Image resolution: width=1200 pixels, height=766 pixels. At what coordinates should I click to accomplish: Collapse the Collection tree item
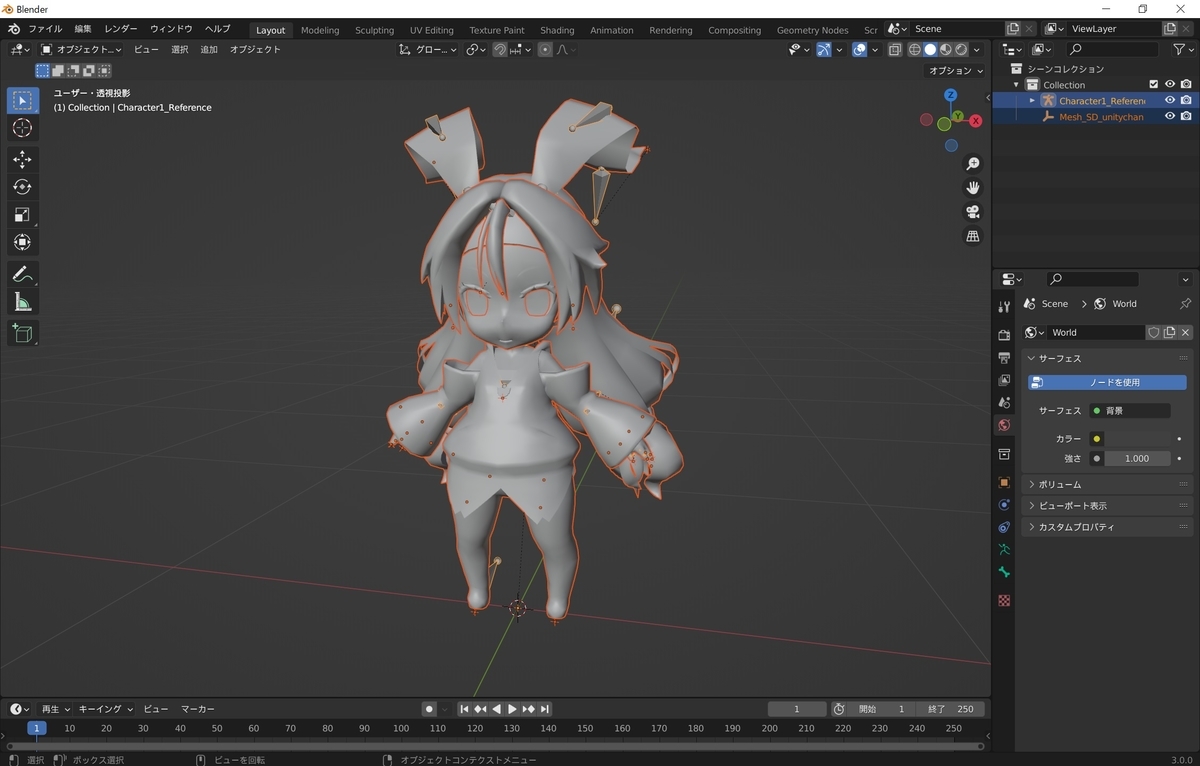[1018, 85]
